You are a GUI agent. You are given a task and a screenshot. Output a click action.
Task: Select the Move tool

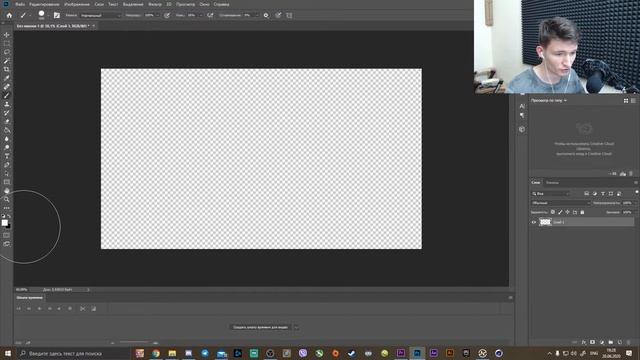point(7,35)
